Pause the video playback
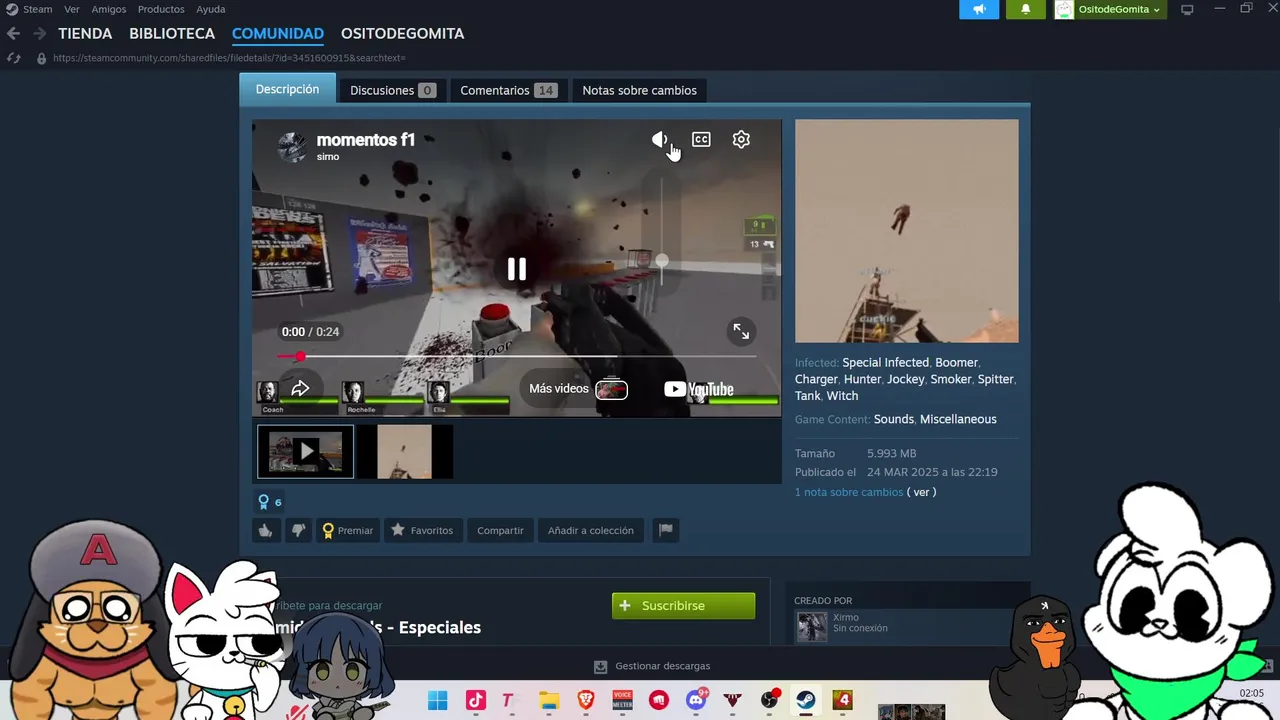Image resolution: width=1280 pixels, height=720 pixels. [516, 269]
